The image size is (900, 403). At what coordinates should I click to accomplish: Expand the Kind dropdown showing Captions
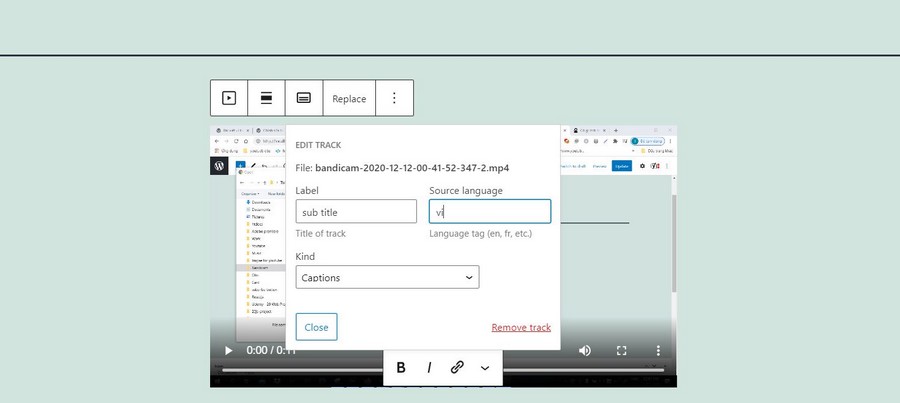click(x=387, y=277)
